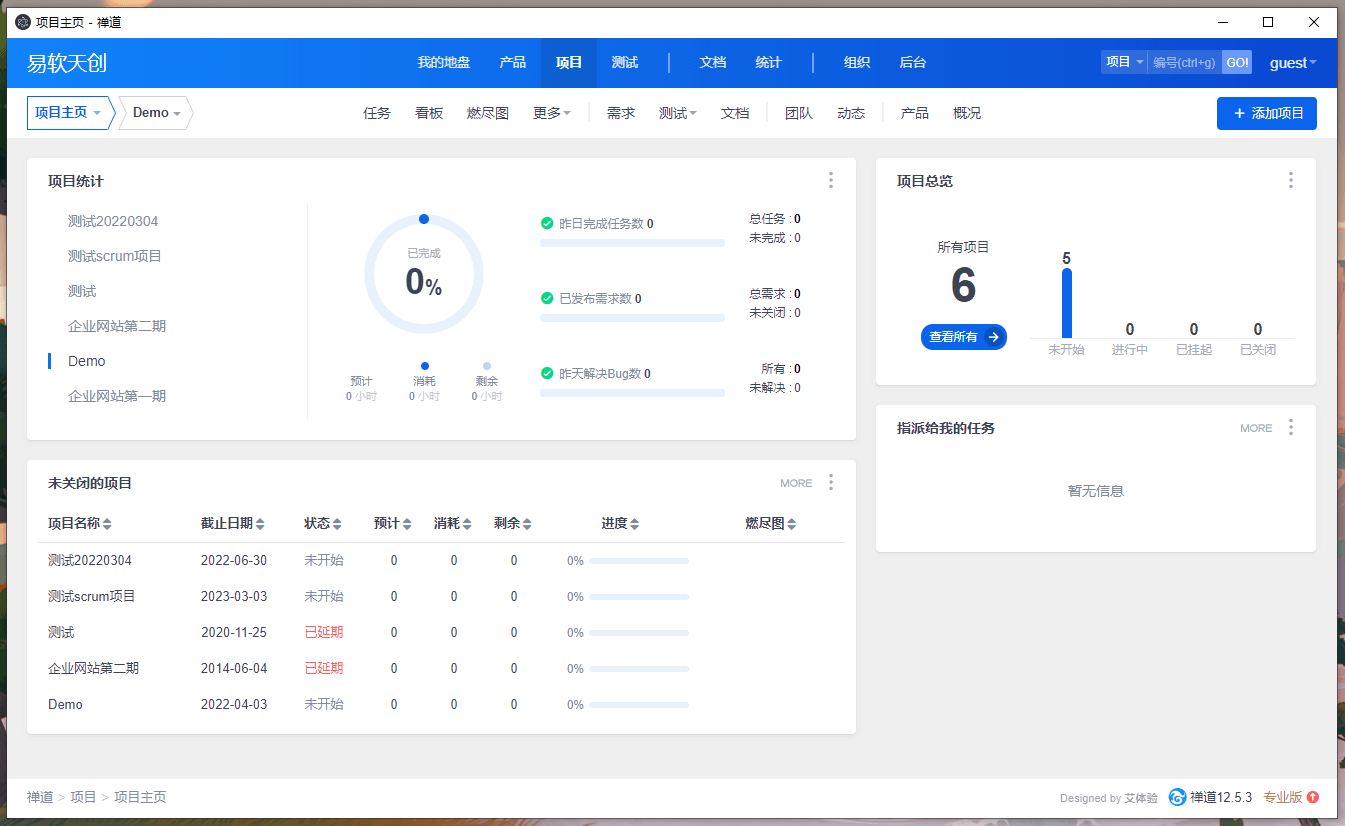The width and height of the screenshot is (1345, 826).
Task: Click the 专业版 upgrade arrow icon
Action: (x=1313, y=797)
